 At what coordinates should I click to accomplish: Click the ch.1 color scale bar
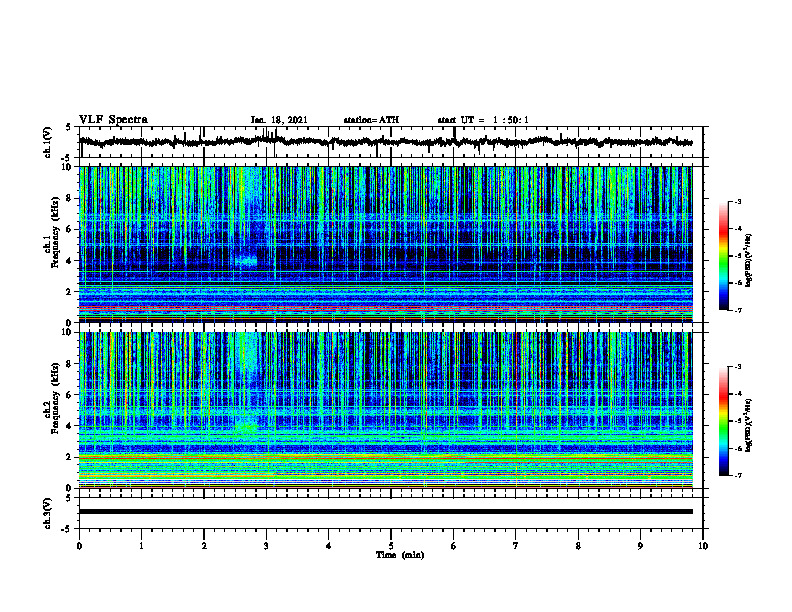click(723, 256)
